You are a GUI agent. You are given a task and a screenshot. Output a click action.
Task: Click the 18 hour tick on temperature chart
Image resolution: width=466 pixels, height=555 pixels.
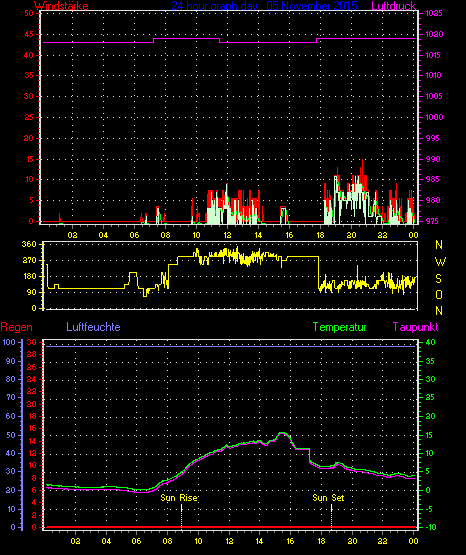321,541
